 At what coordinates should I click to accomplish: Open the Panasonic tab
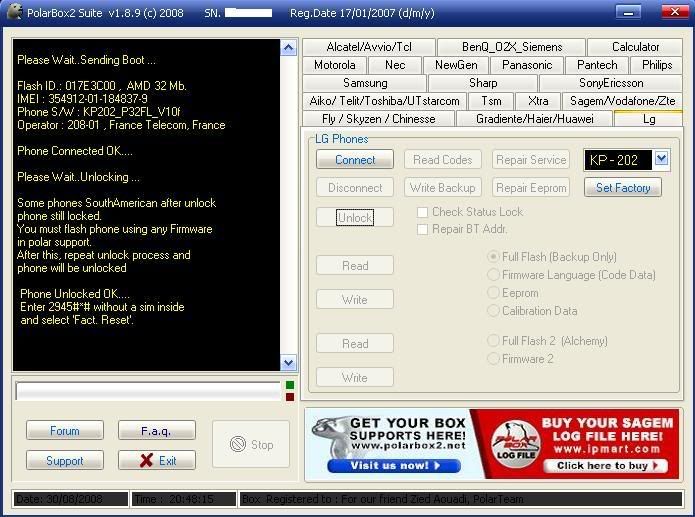pyautogui.click(x=527, y=65)
